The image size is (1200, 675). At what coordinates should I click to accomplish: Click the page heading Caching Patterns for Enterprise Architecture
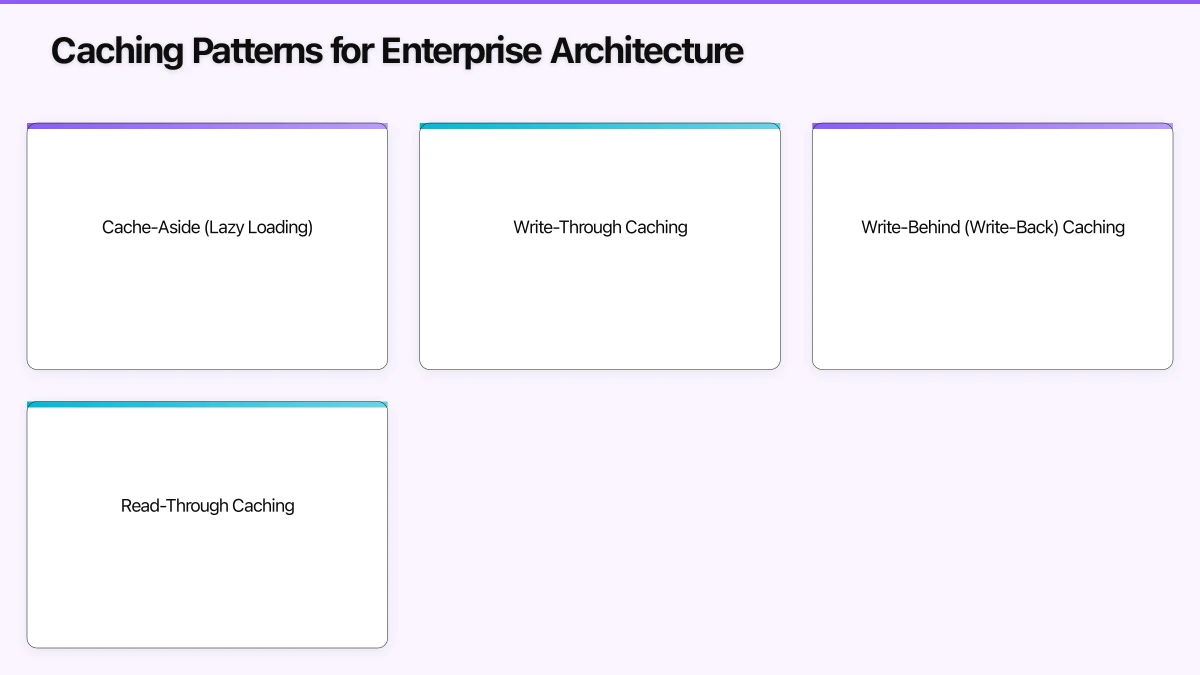coord(397,50)
